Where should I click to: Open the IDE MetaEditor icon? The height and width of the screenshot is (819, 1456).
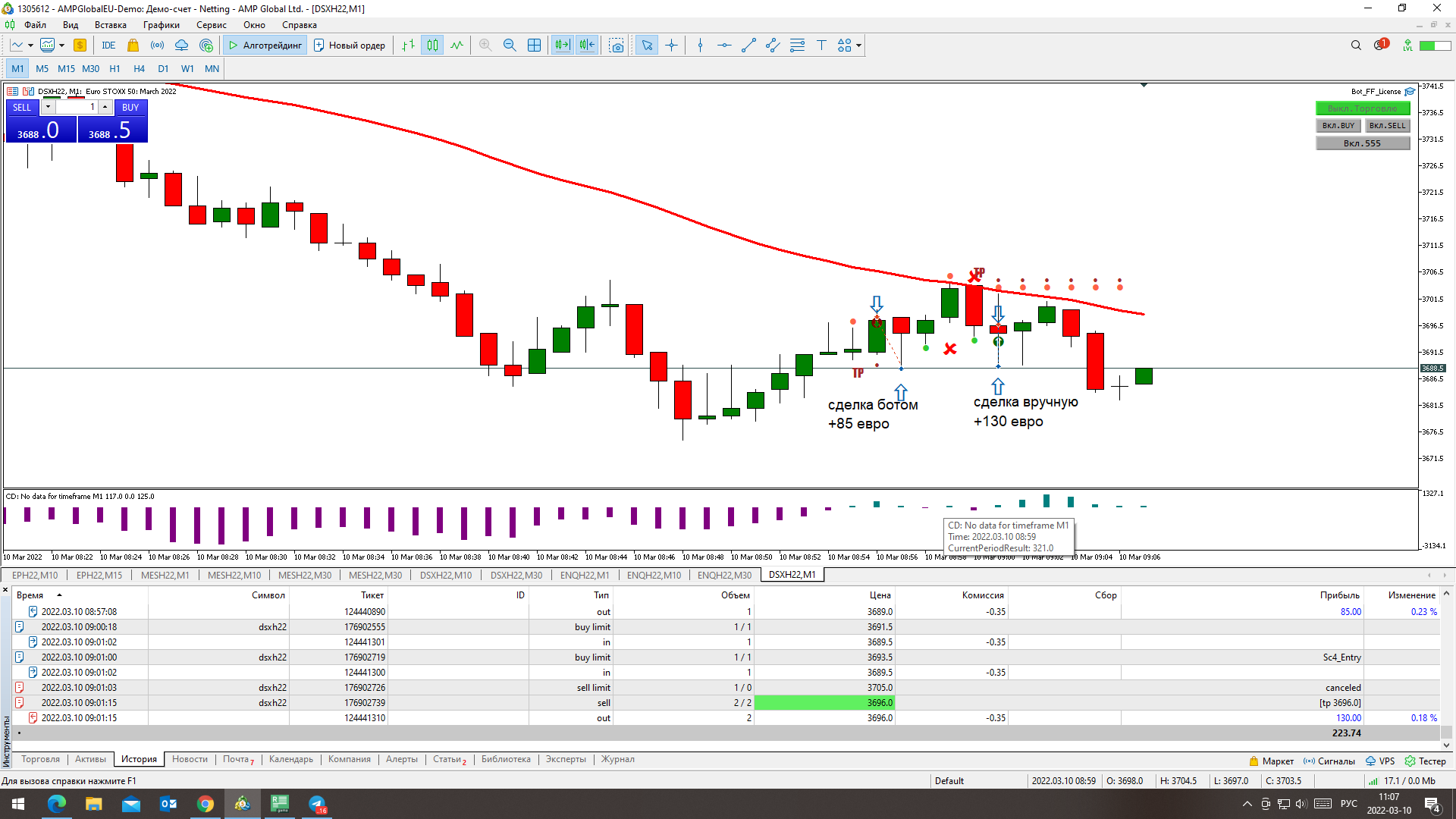coord(108,45)
